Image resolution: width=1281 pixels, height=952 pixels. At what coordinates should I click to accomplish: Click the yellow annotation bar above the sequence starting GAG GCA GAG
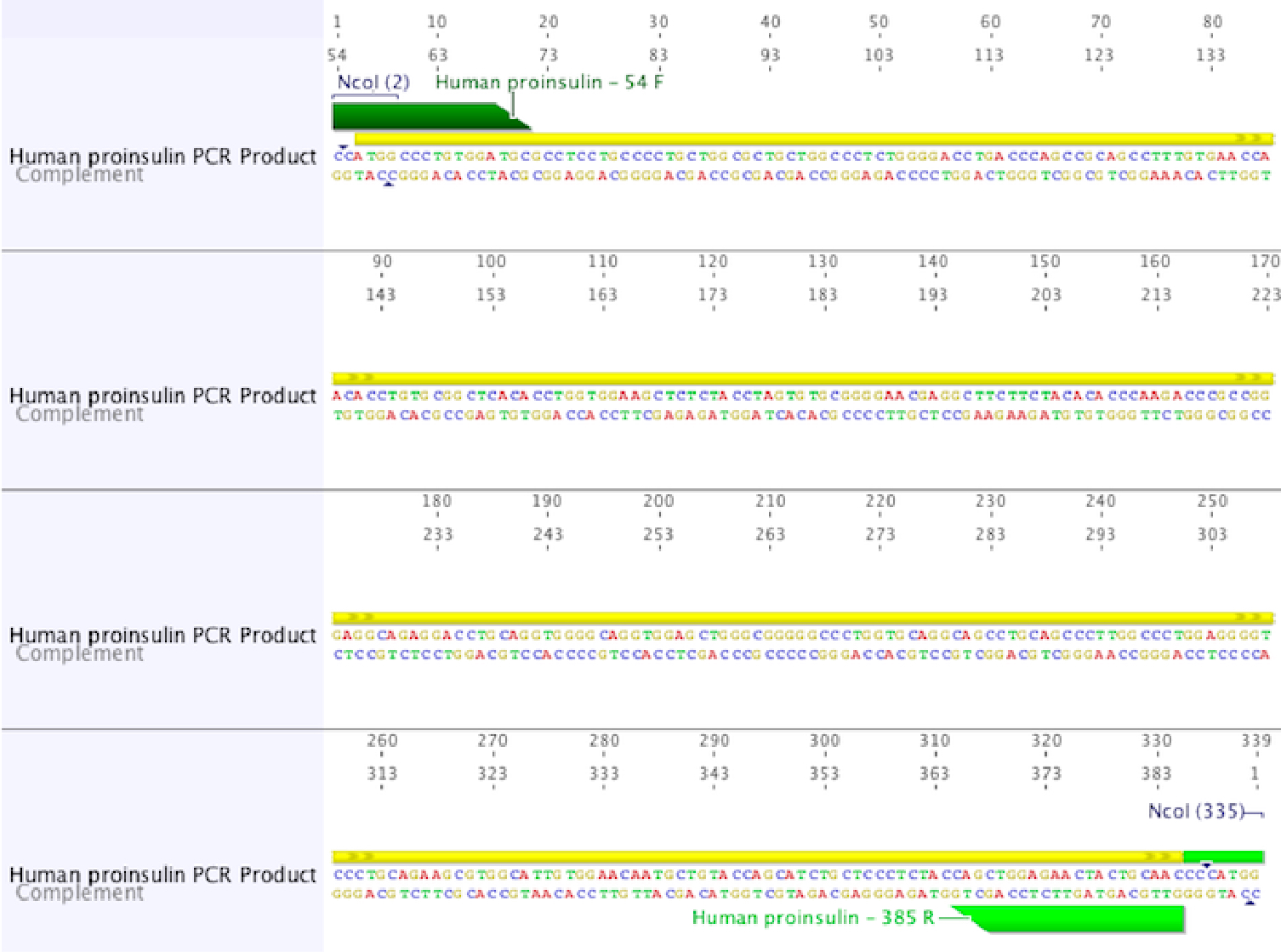pos(802,617)
